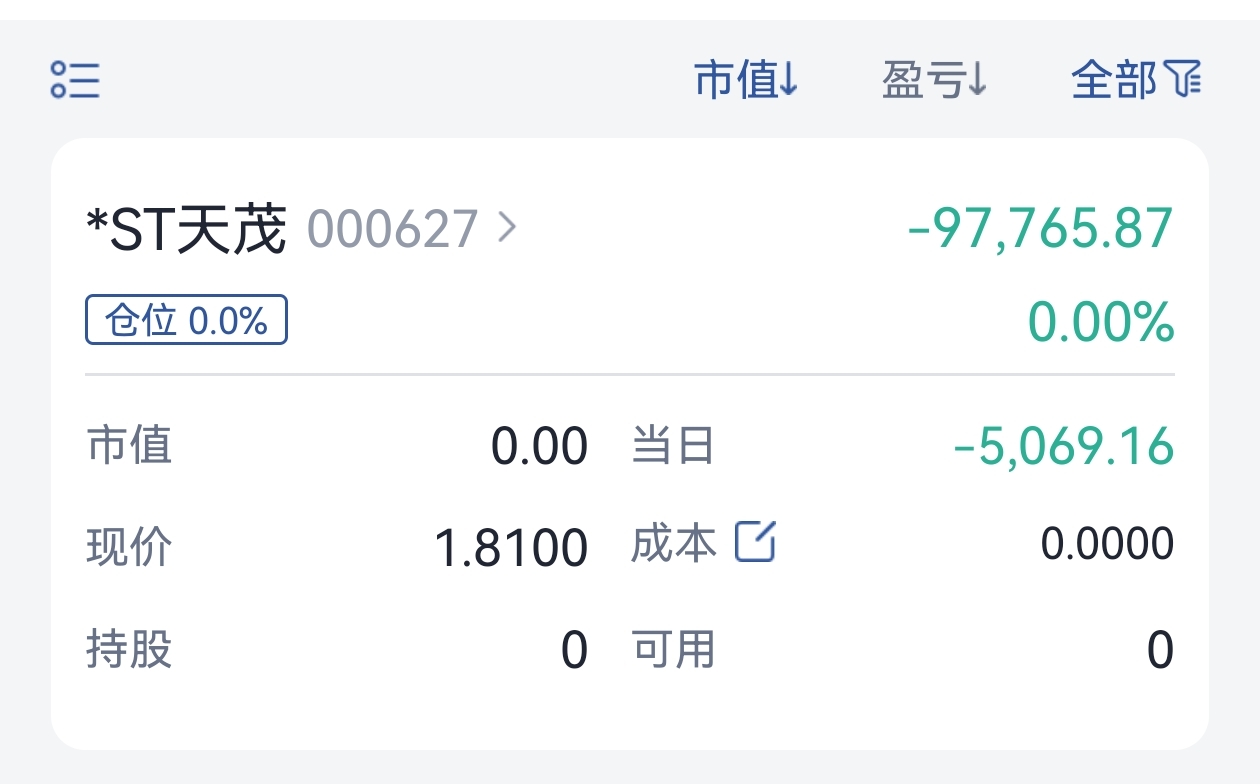This screenshot has height=784, width=1260.
Task: Tap the 仓位 0.0% badge
Action: tap(187, 320)
